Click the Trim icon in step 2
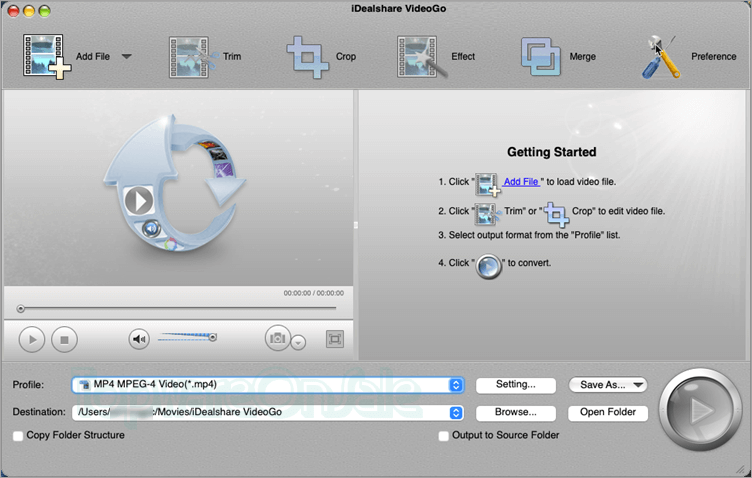This screenshot has height=478, width=752. pyautogui.click(x=486, y=214)
